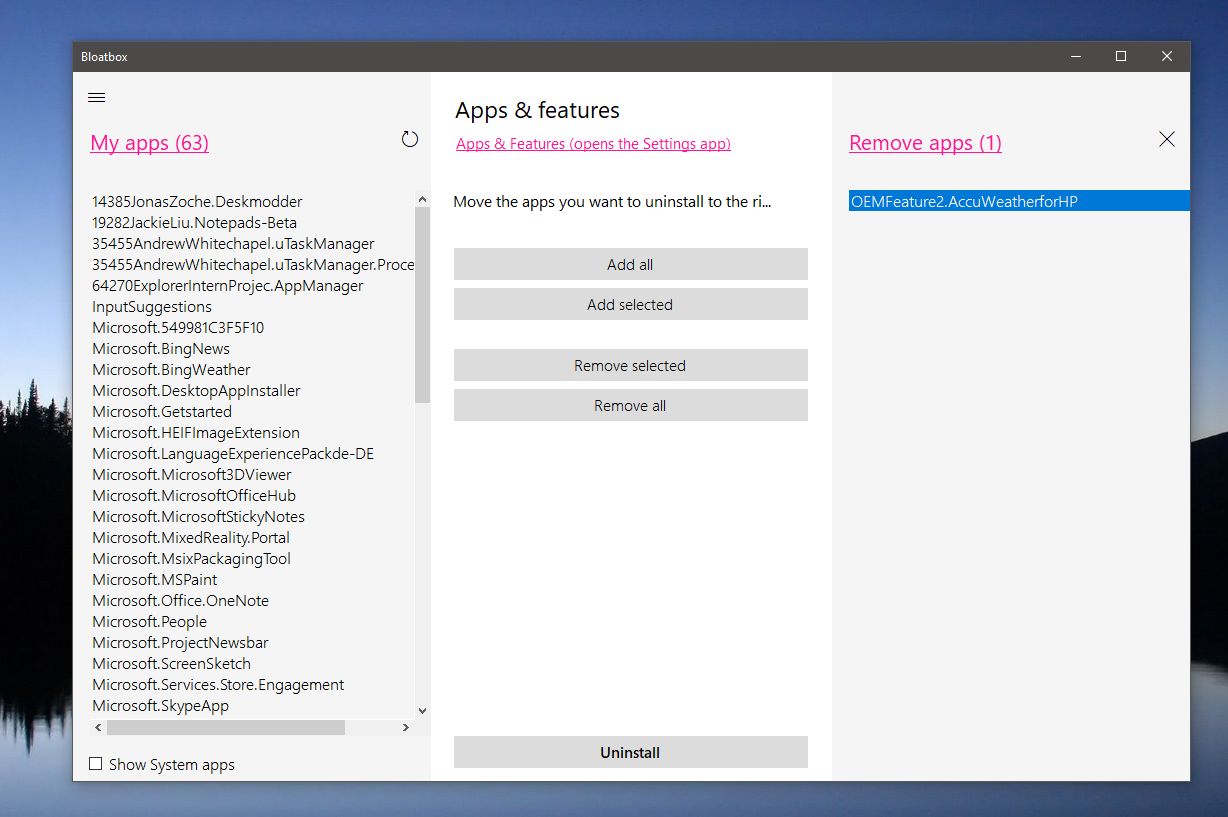Click the Add selected button
The height and width of the screenshot is (817, 1228).
coord(630,304)
